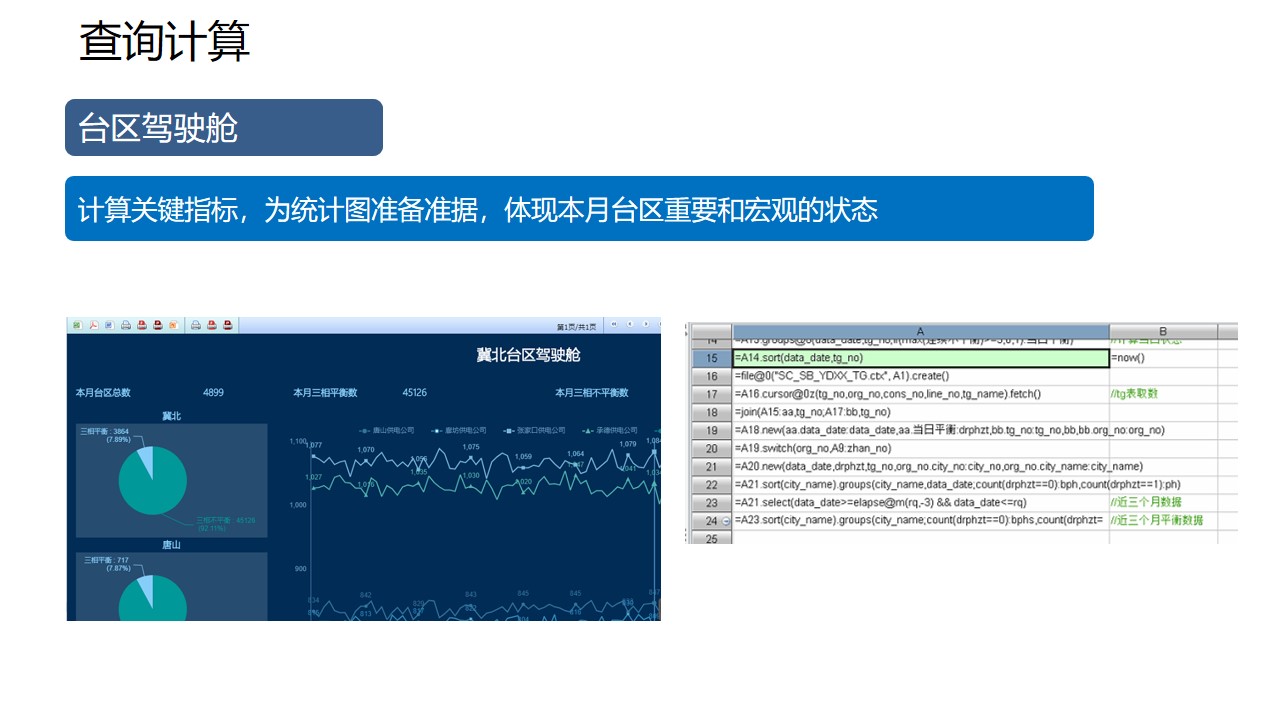The height and width of the screenshot is (720, 1280).
Task: Select row 20 header in the script
Action: [711, 449]
